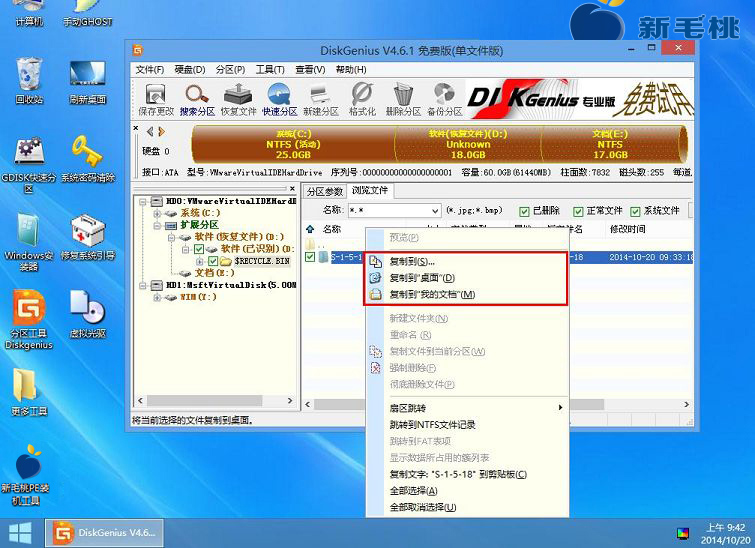Click the Format (格式化) toolbar icon

coord(362,99)
